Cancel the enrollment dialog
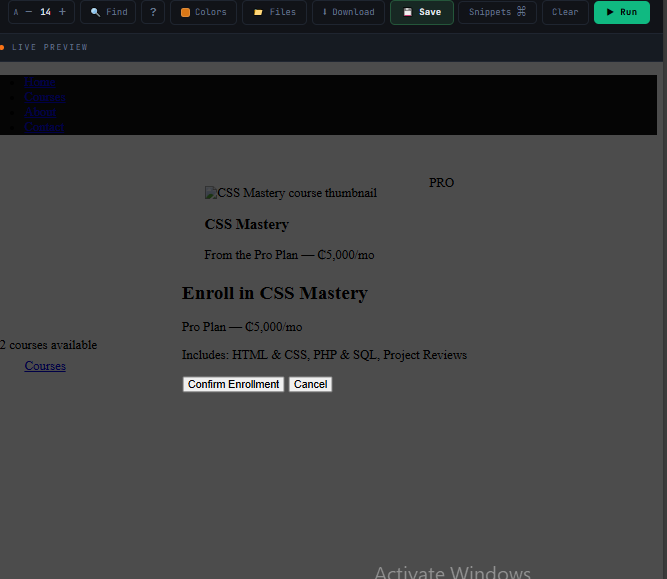The height and width of the screenshot is (579, 667). [311, 384]
